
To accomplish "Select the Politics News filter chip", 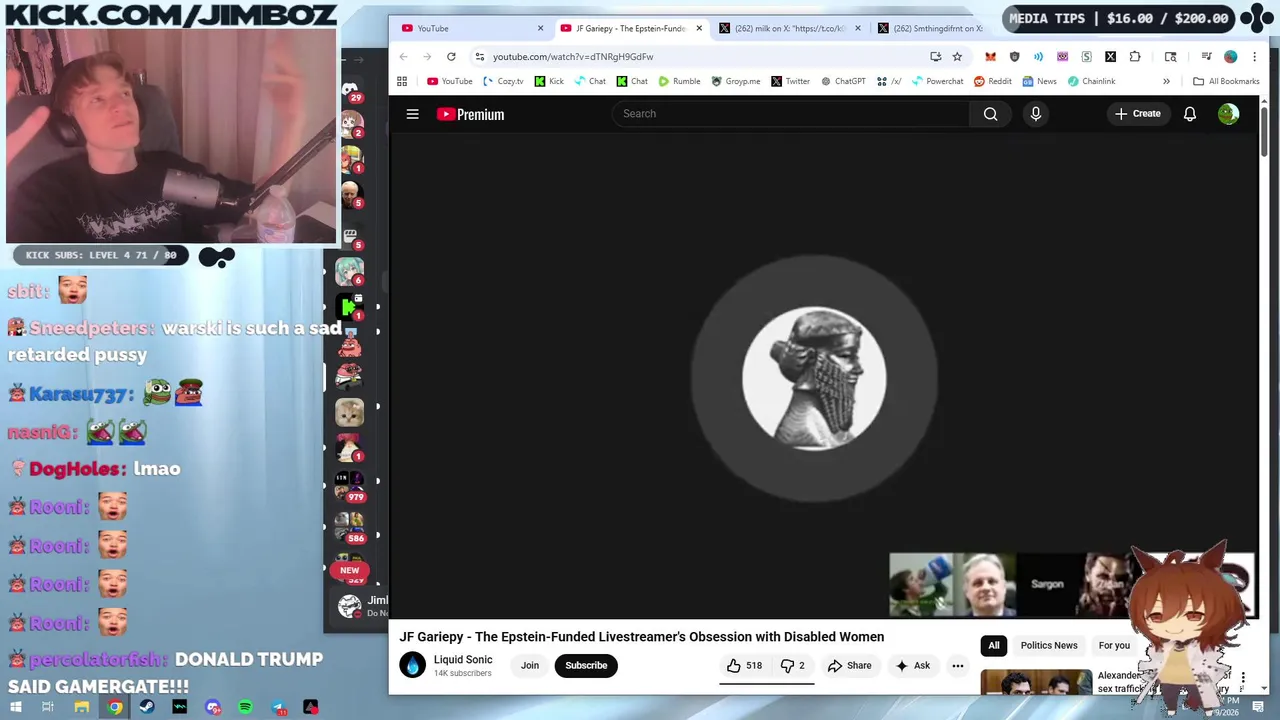I will point(1049,646).
